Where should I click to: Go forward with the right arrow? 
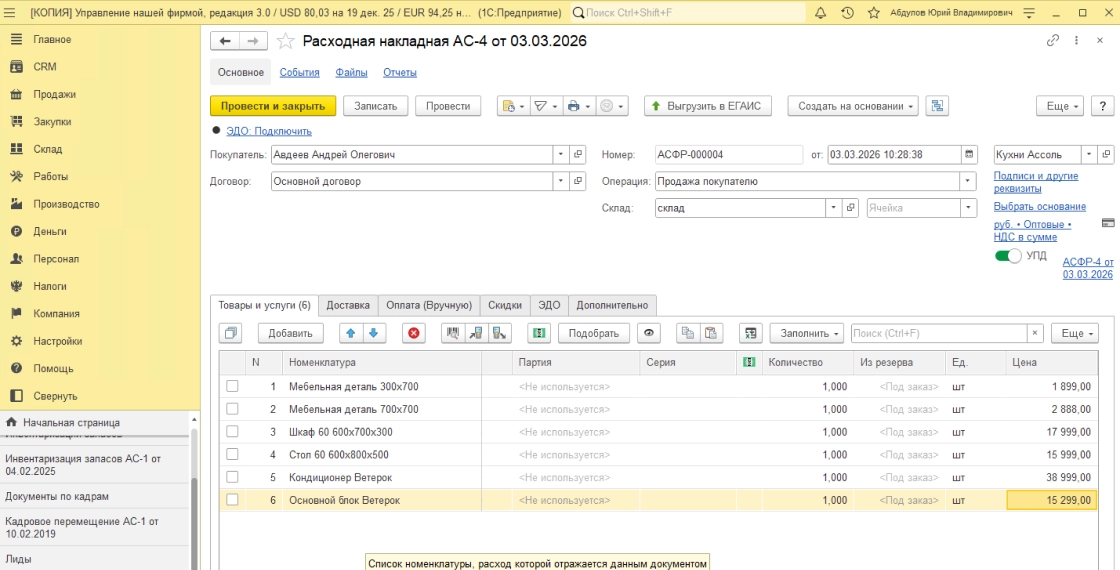pyautogui.click(x=253, y=41)
